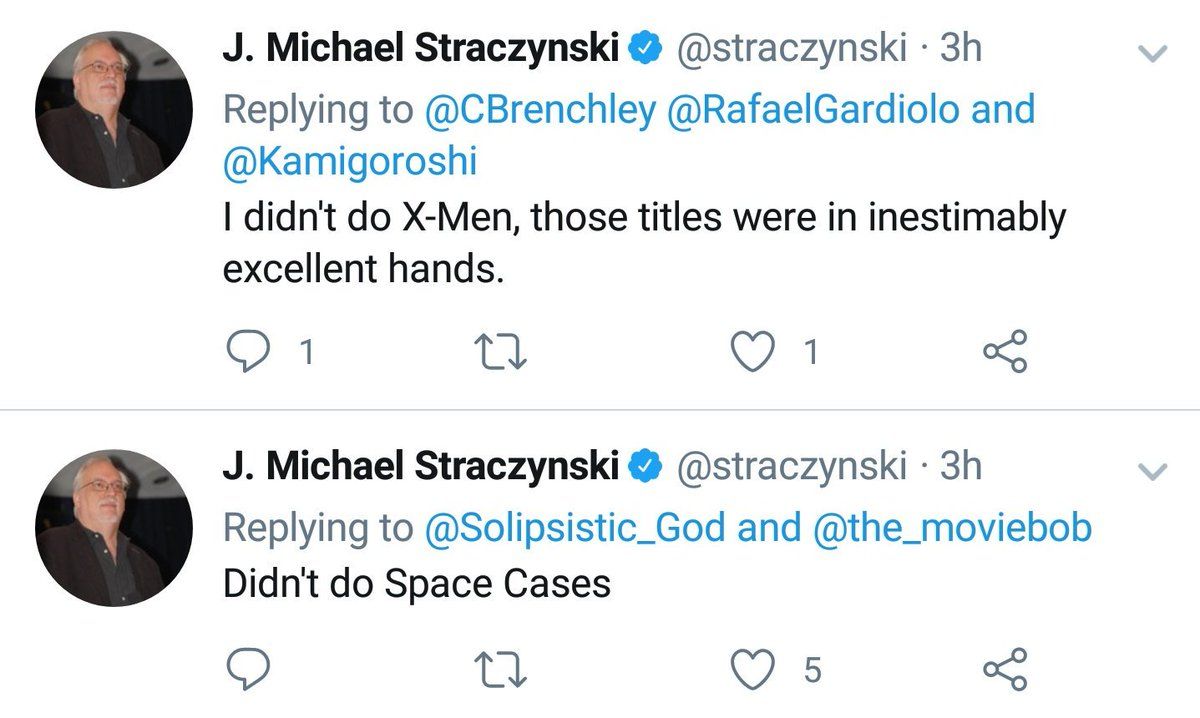Open the @RafaelGardiolo profile link

click(x=810, y=109)
